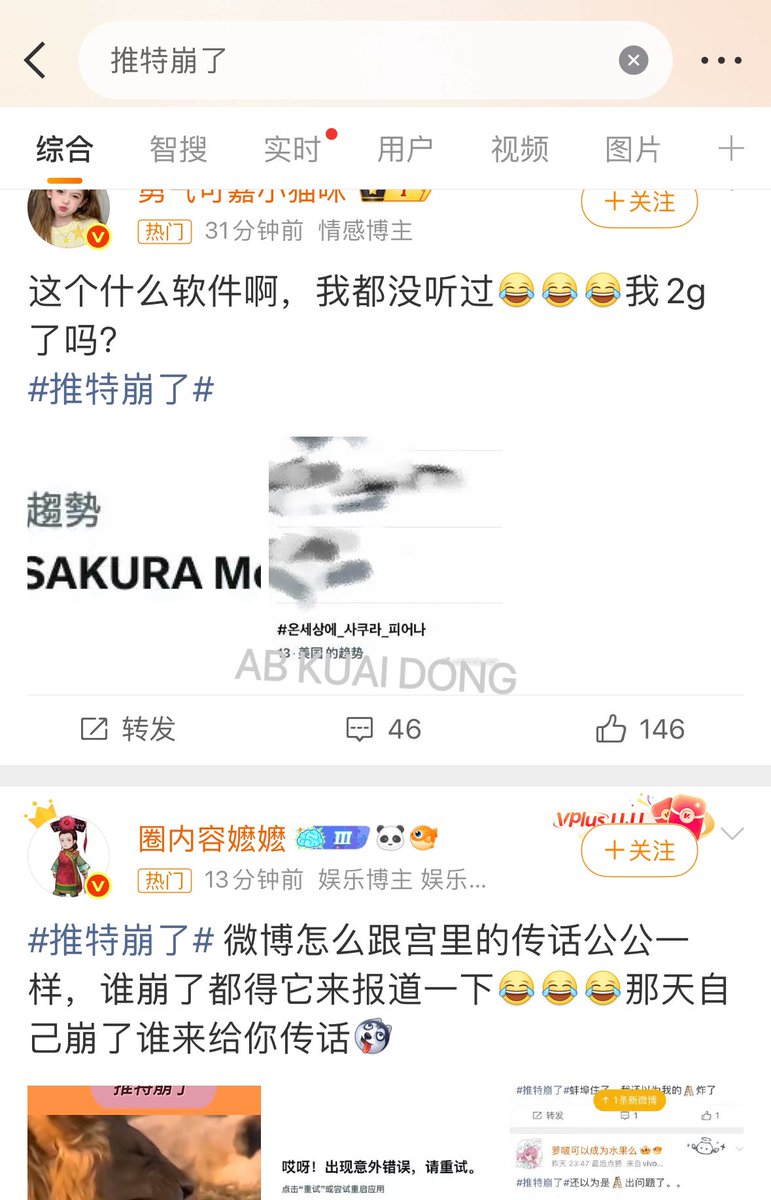Open the 视频 tab
Screen dimensions: 771x1200
pyautogui.click(x=520, y=150)
